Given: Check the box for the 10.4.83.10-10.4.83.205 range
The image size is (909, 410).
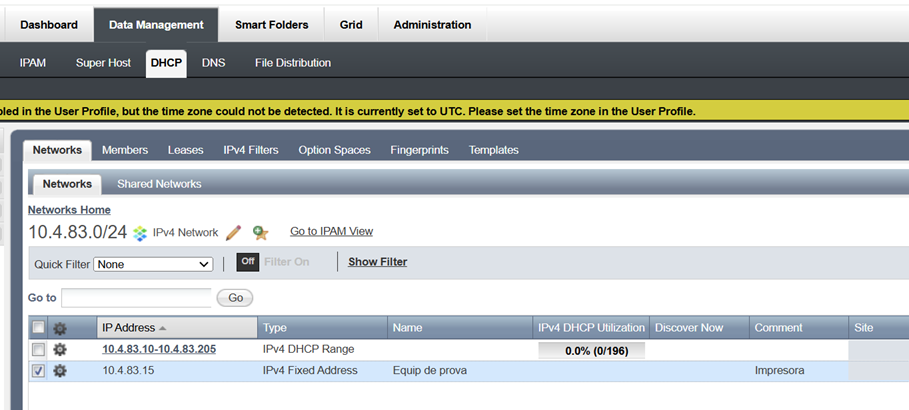Looking at the screenshot, I should [38, 350].
